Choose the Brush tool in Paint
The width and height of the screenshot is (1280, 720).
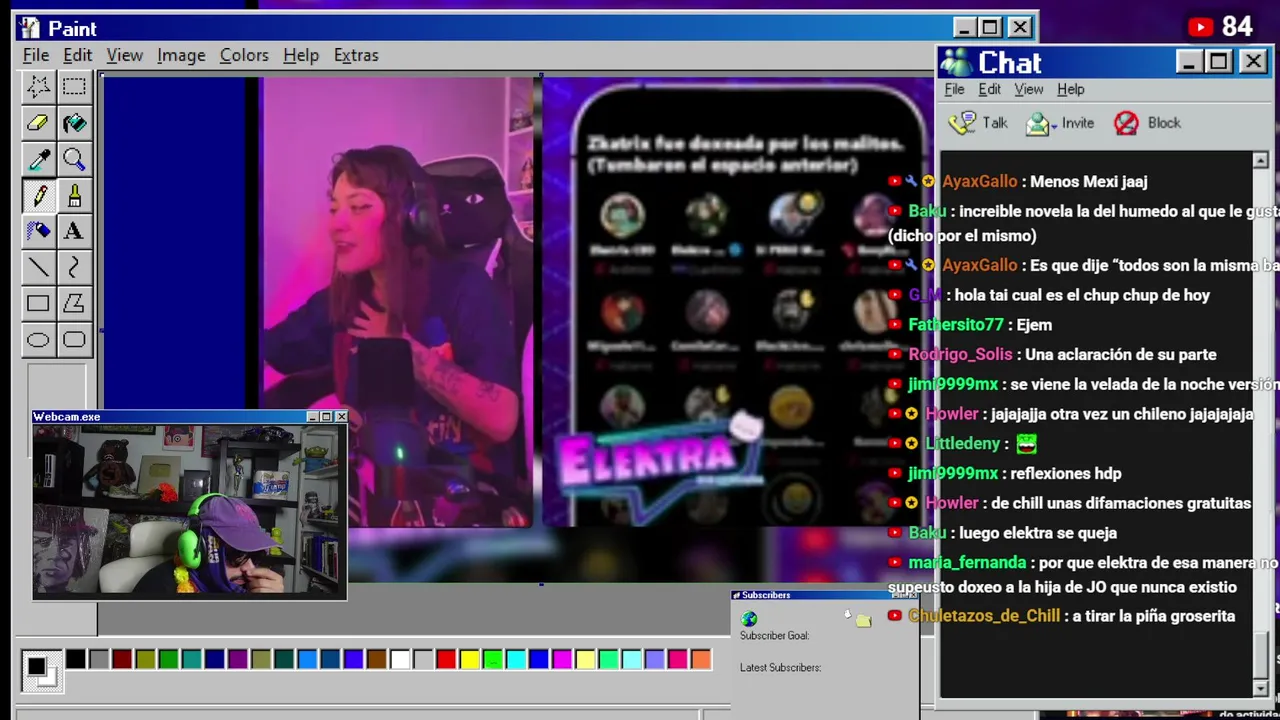coord(74,195)
